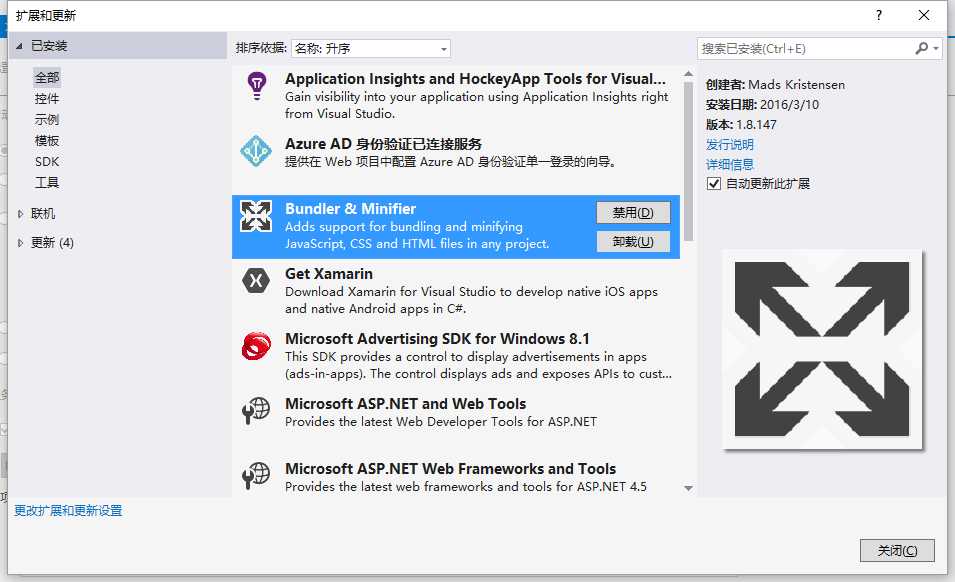Click the scrollbar down arrow
The width and height of the screenshot is (955, 582).
(688, 488)
